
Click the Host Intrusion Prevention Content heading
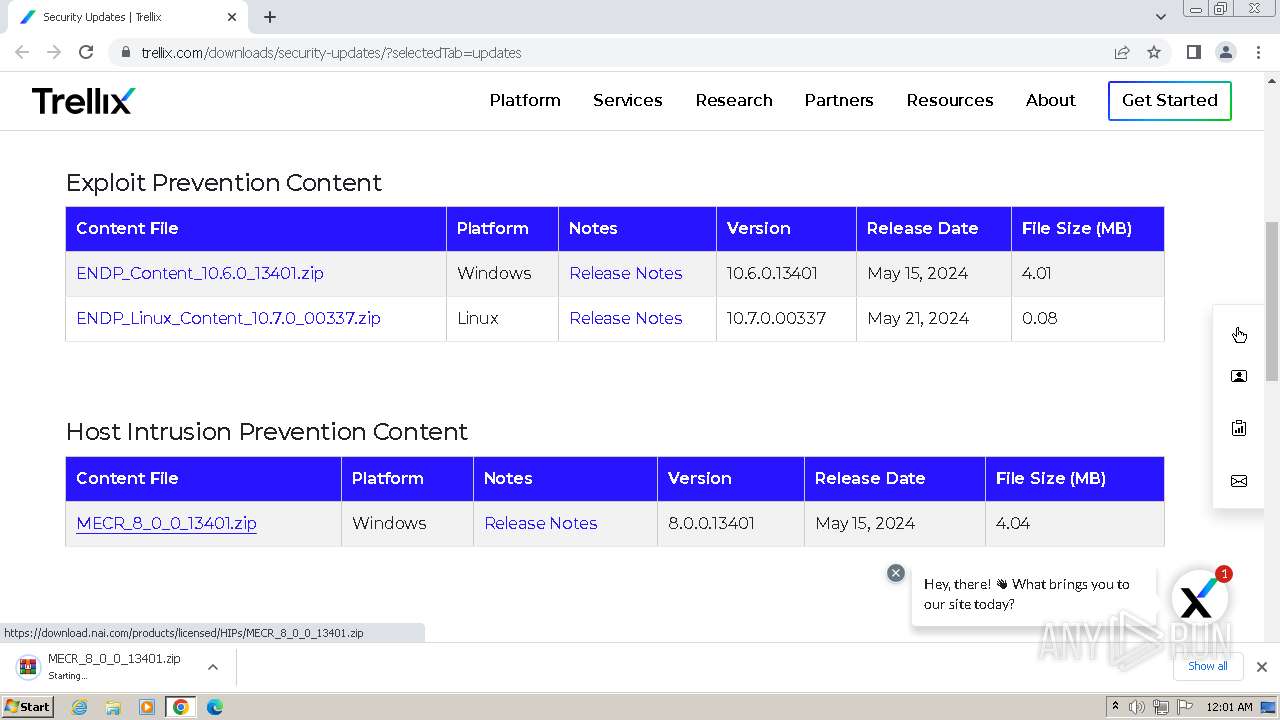[267, 432]
